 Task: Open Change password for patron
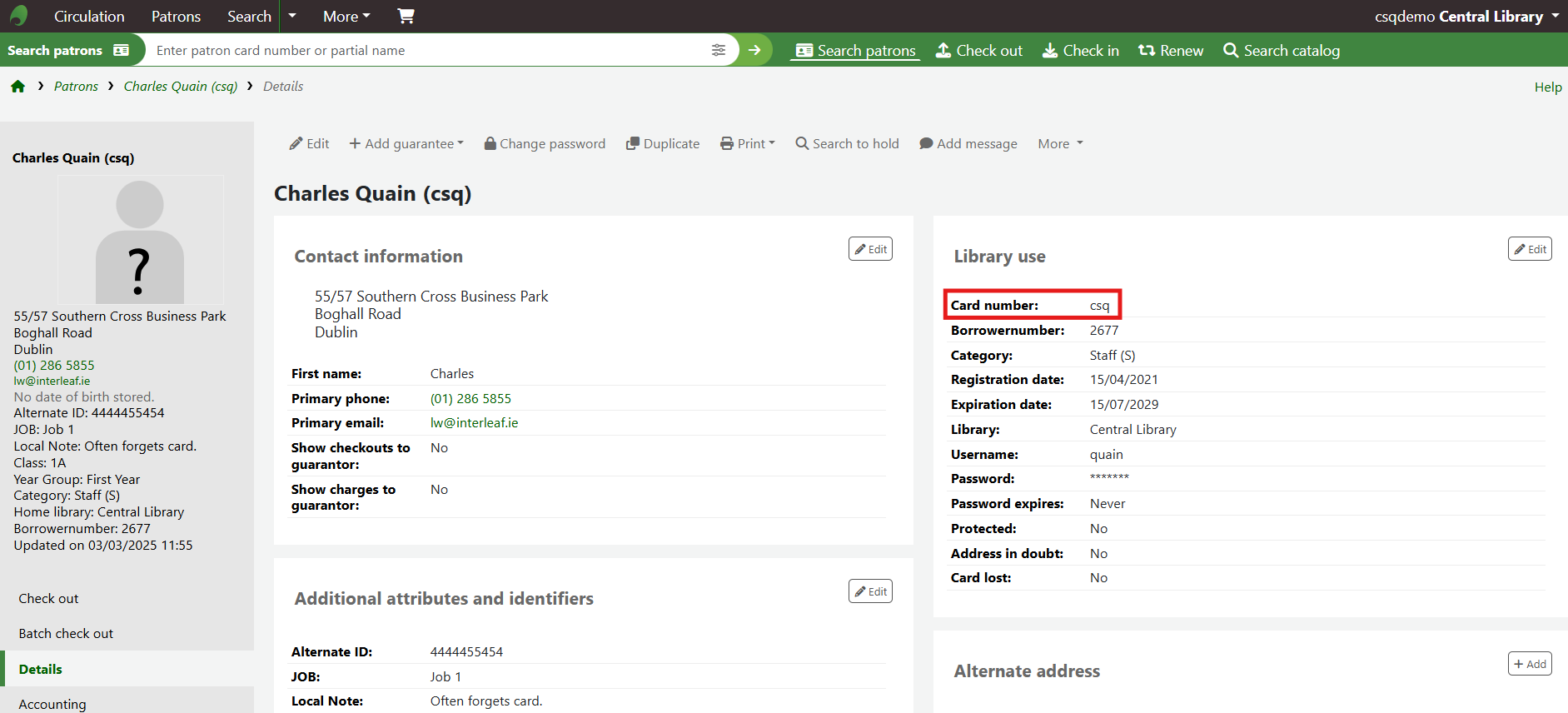coord(545,143)
